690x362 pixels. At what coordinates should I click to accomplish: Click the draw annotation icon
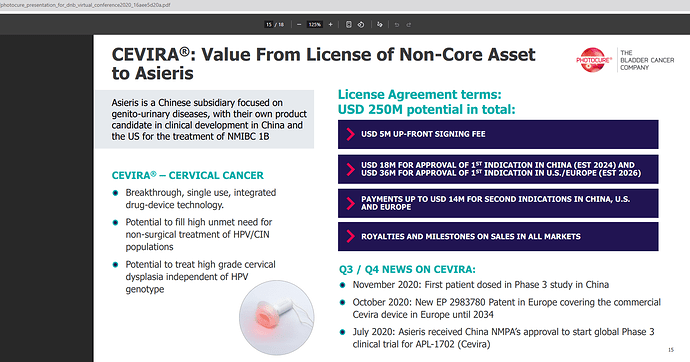(380, 25)
